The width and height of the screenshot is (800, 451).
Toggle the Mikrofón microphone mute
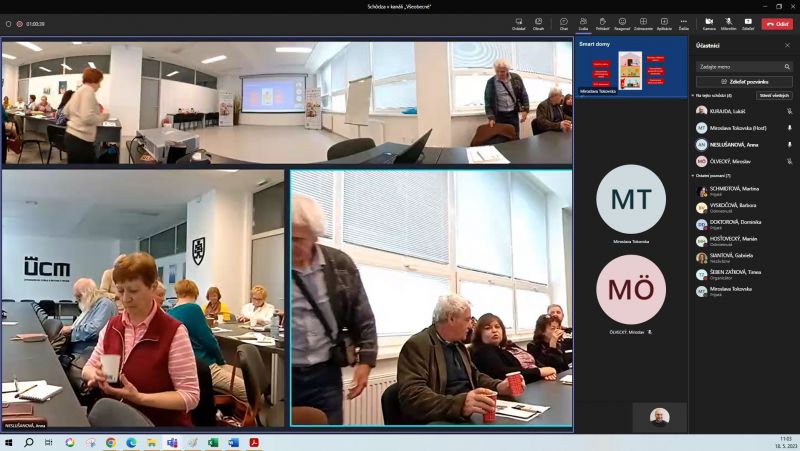728,23
